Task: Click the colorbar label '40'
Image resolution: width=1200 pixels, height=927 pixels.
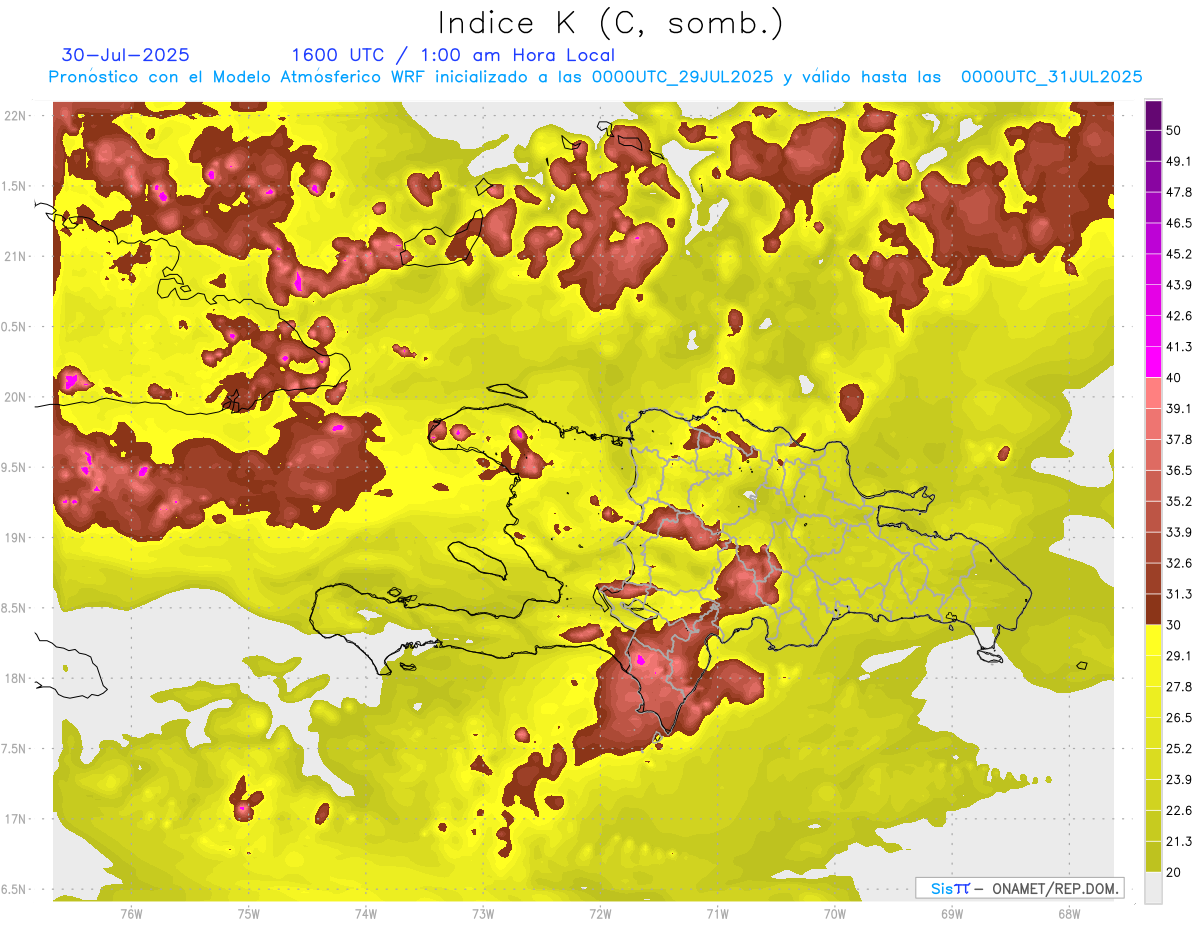Action: pyautogui.click(x=1174, y=378)
